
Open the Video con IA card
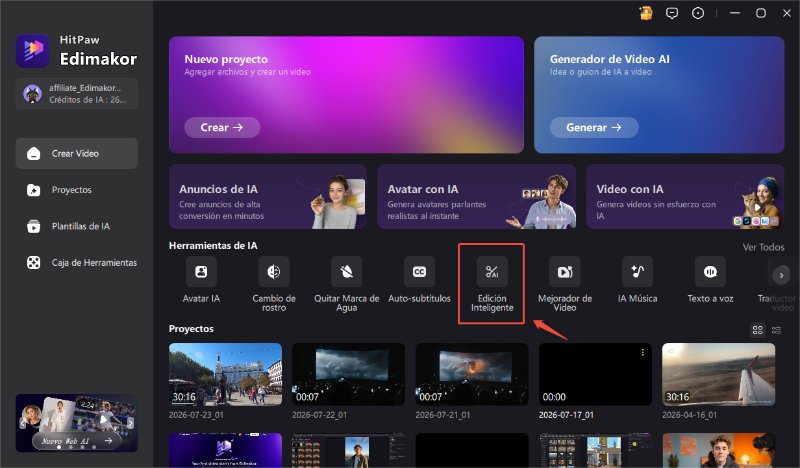tap(685, 197)
